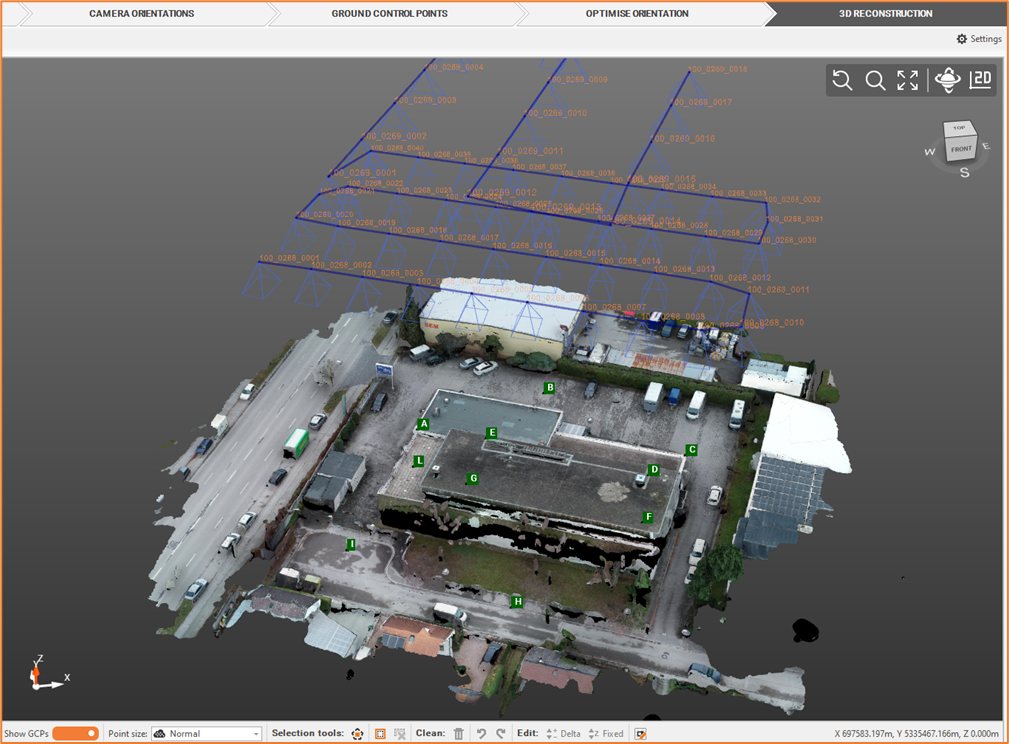This screenshot has width=1009, height=744.
Task: Redo the cleaning action
Action: [501, 734]
